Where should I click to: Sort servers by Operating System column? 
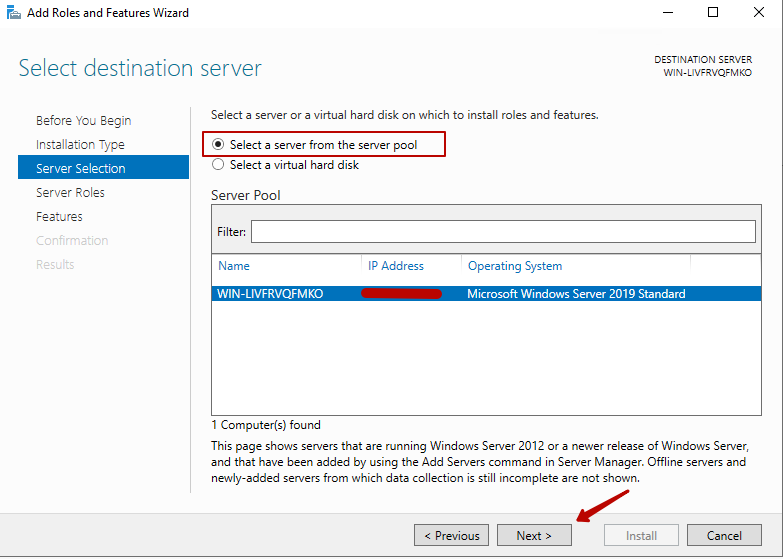515,266
